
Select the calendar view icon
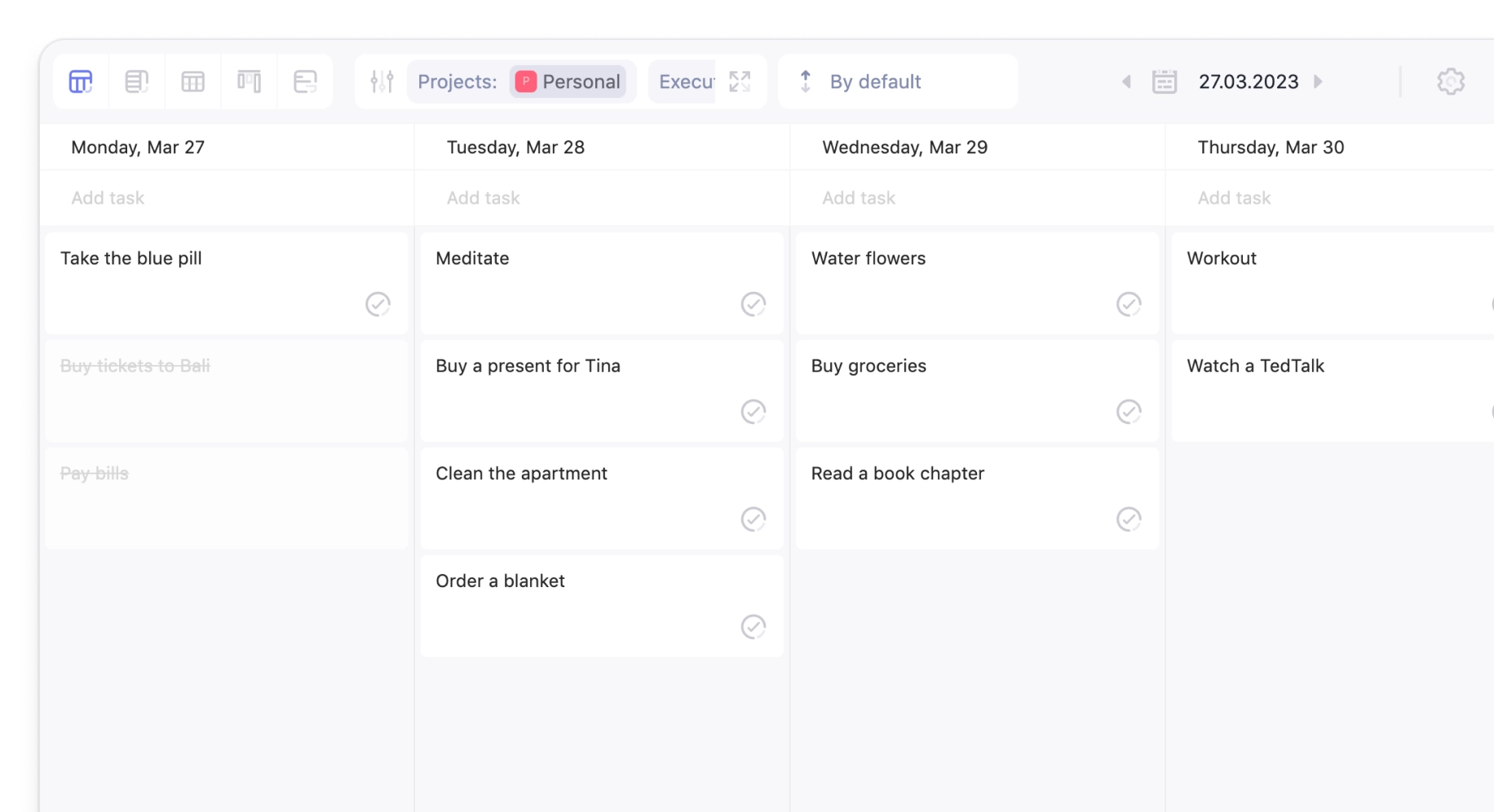click(80, 82)
